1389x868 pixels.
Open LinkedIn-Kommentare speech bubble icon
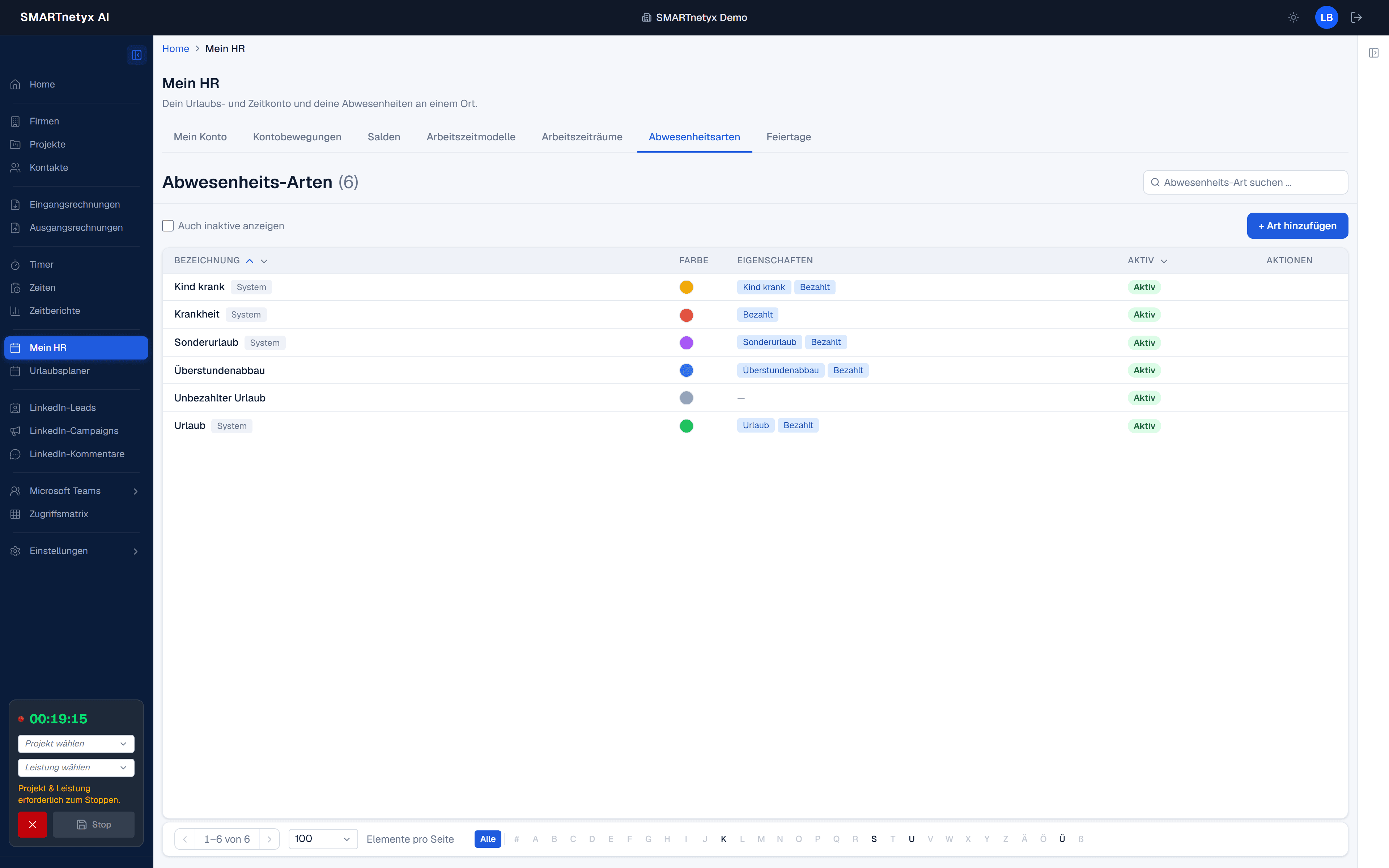[16, 454]
